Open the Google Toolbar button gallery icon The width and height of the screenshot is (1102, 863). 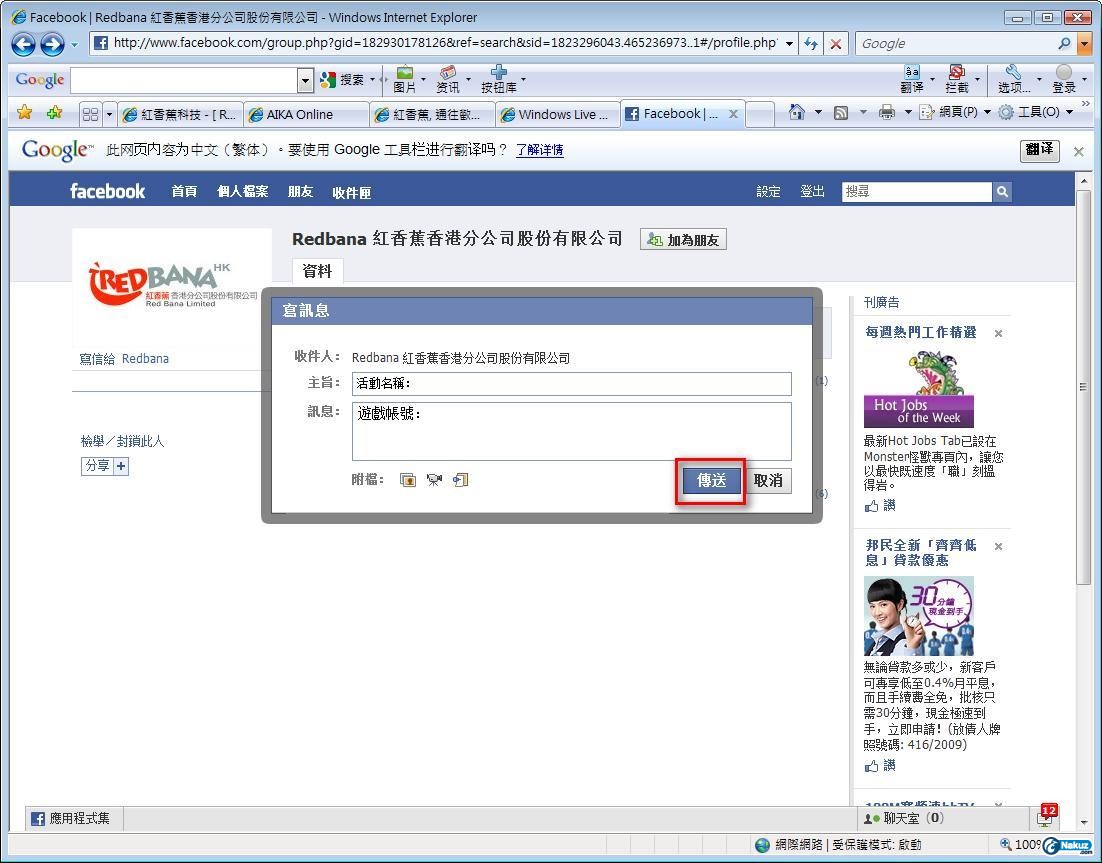coord(498,79)
